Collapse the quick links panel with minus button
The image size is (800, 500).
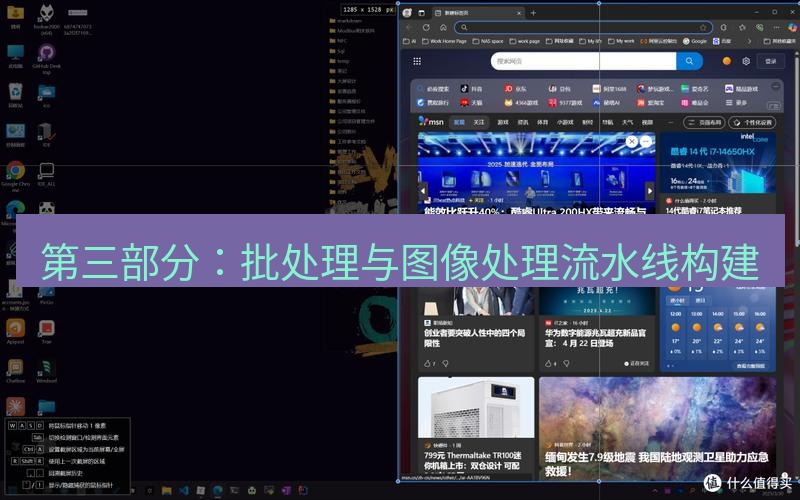(x=776, y=86)
